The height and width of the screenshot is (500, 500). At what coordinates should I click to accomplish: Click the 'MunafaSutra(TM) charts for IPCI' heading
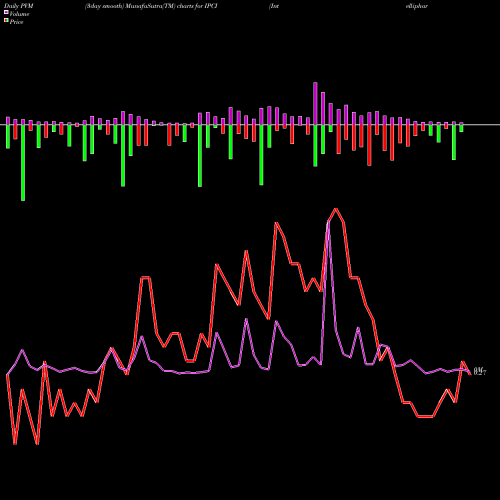pos(171,6)
